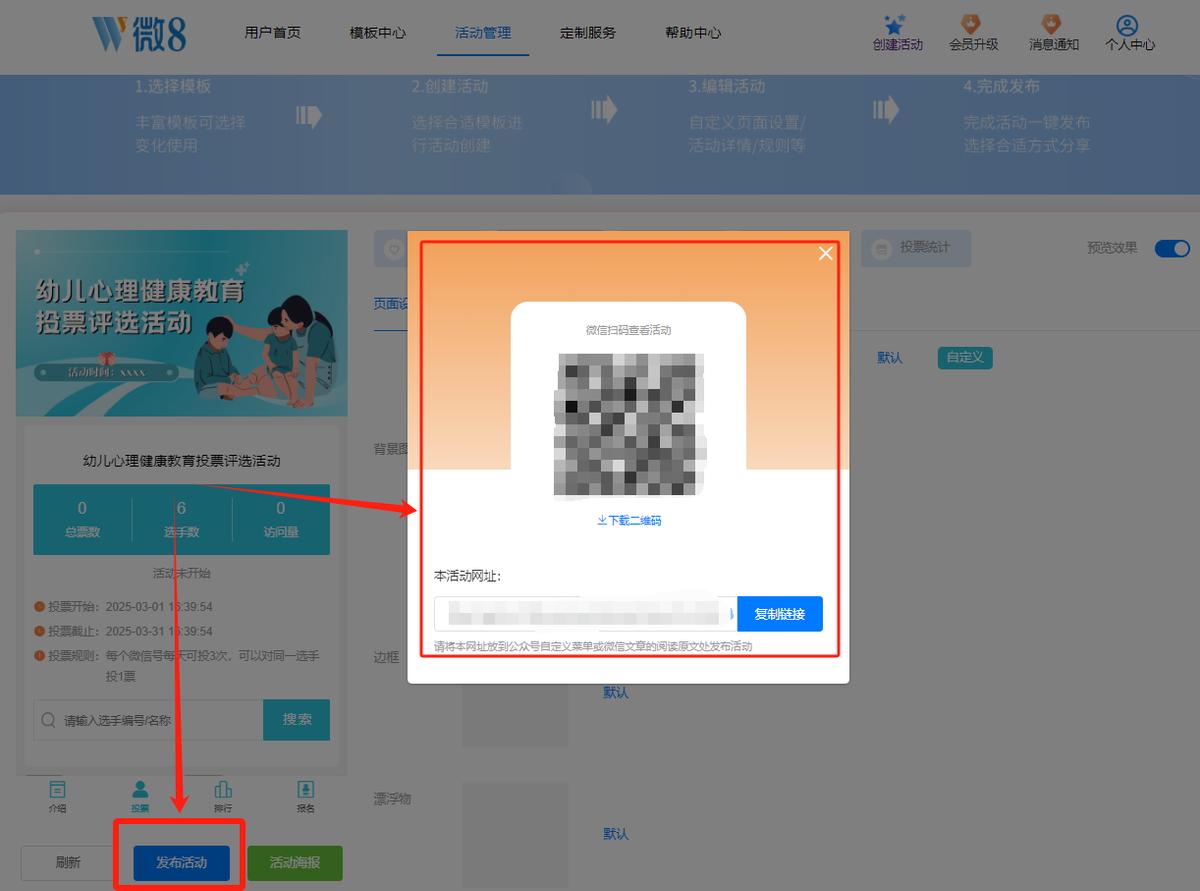Select the 投票 bottom nav icon

140,796
